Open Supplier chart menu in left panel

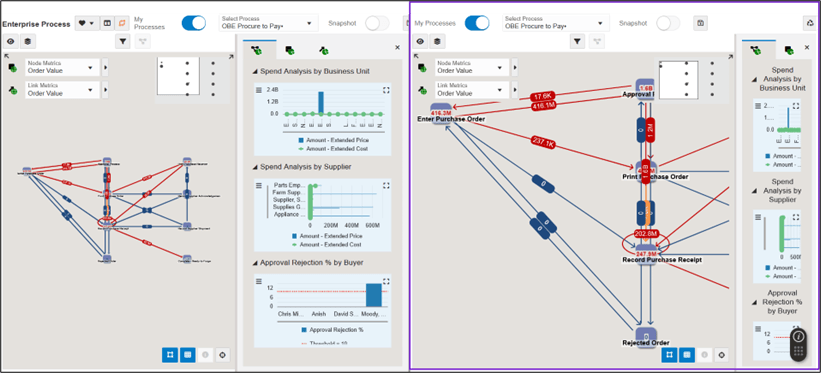(x=259, y=185)
